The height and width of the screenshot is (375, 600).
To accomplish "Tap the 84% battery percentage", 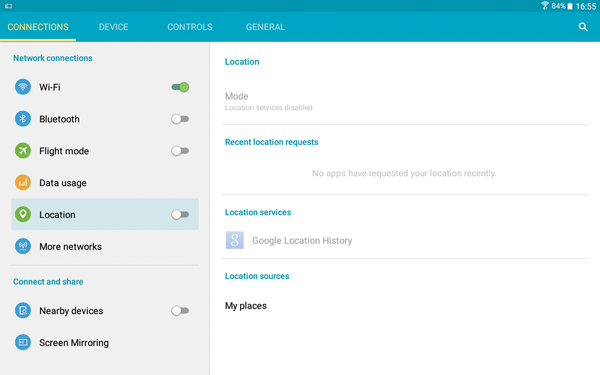I will tap(558, 6).
